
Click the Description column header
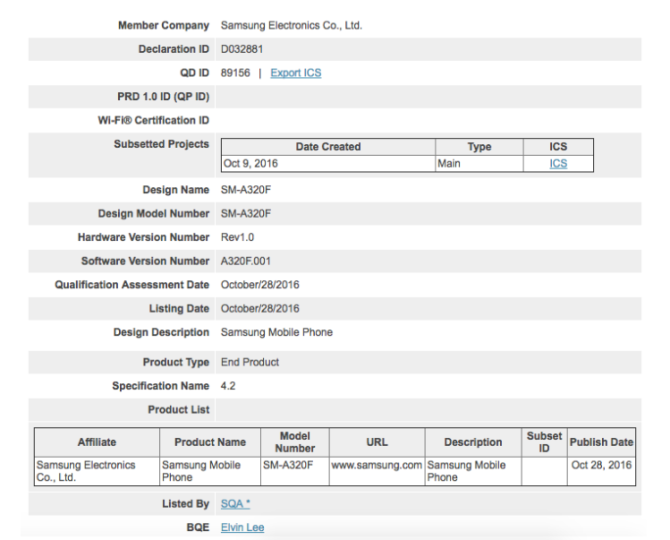coord(473,442)
